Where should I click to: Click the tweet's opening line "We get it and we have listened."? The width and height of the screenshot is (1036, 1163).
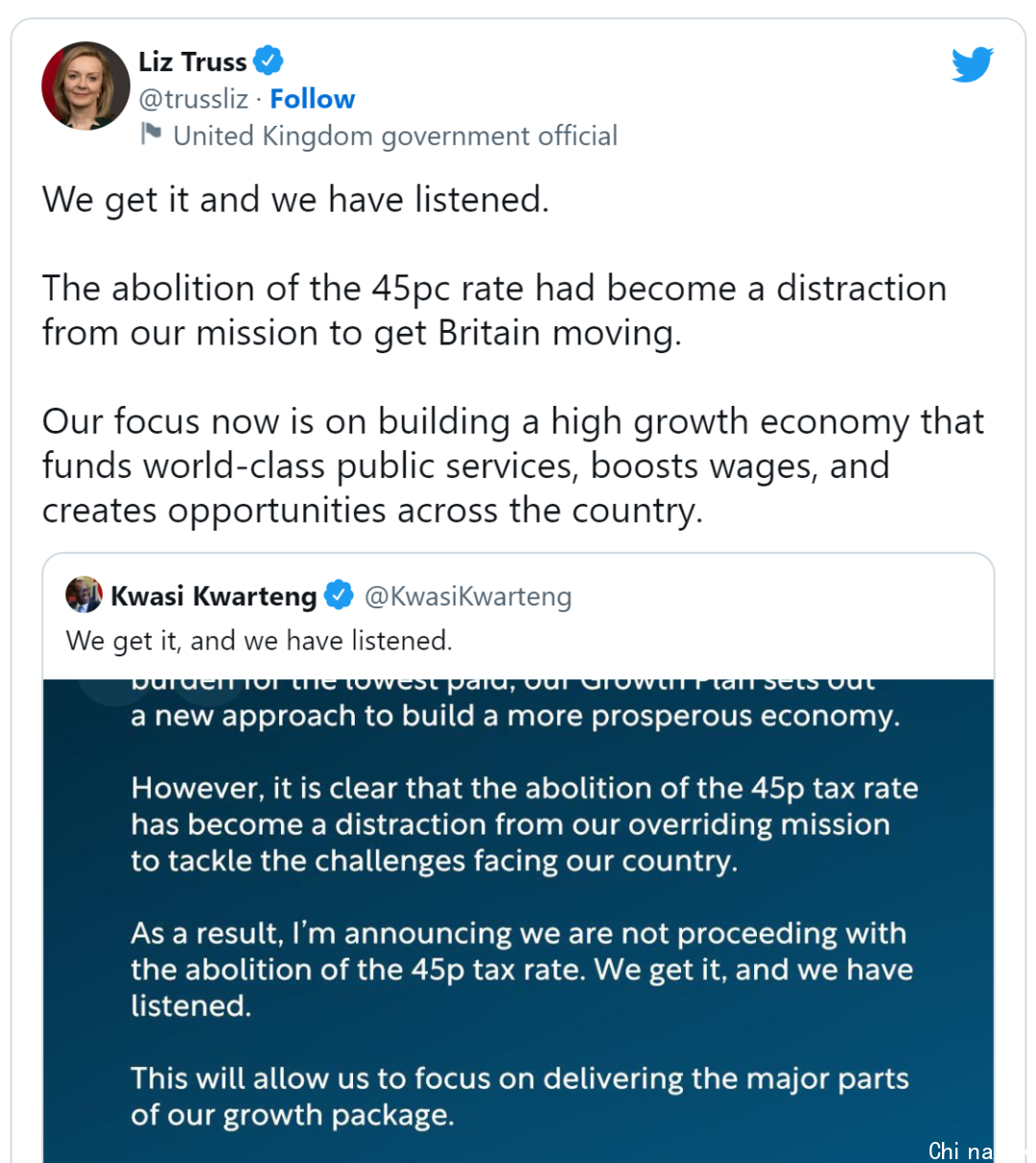coord(295,200)
